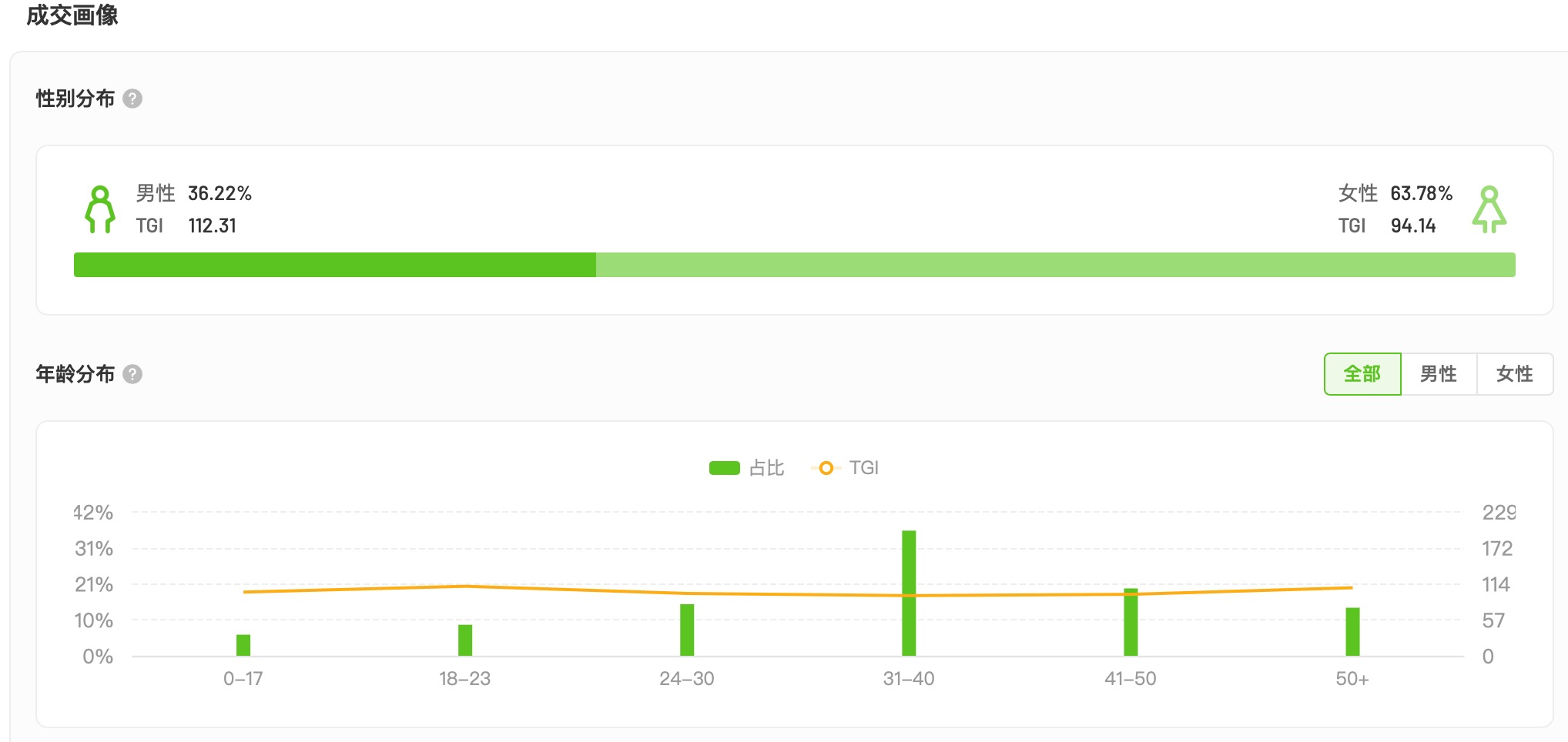This screenshot has width=1568, height=742.
Task: Click the light green female bar segment
Action: point(1055,265)
